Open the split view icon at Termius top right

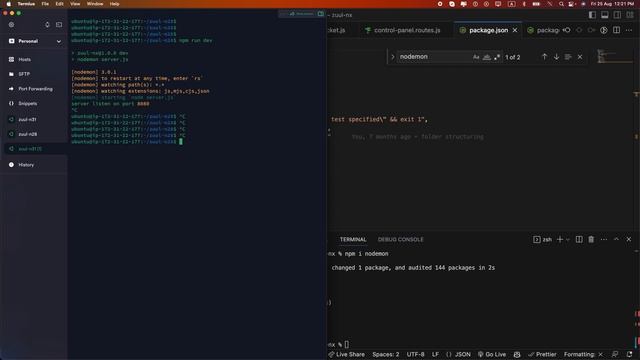point(321,14)
